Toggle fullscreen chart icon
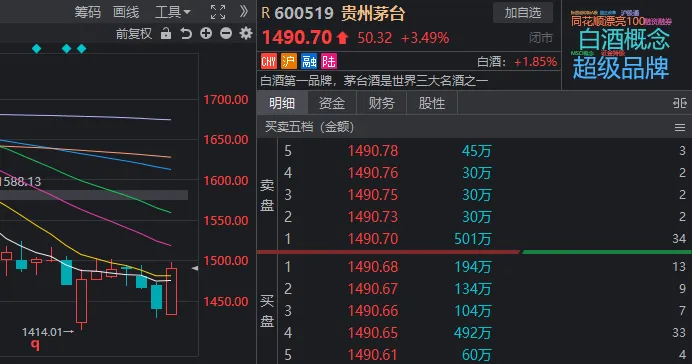 [218, 12]
